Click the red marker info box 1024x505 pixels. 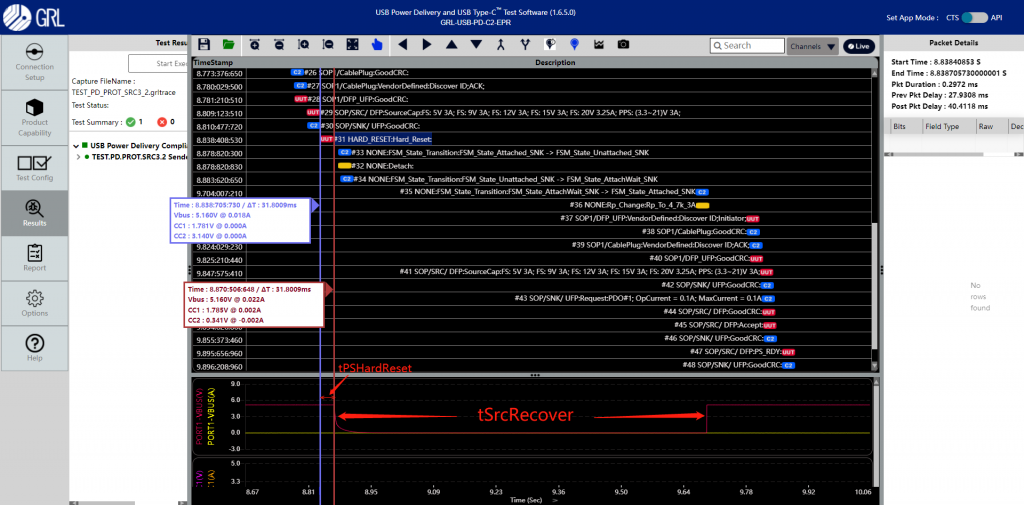254,304
